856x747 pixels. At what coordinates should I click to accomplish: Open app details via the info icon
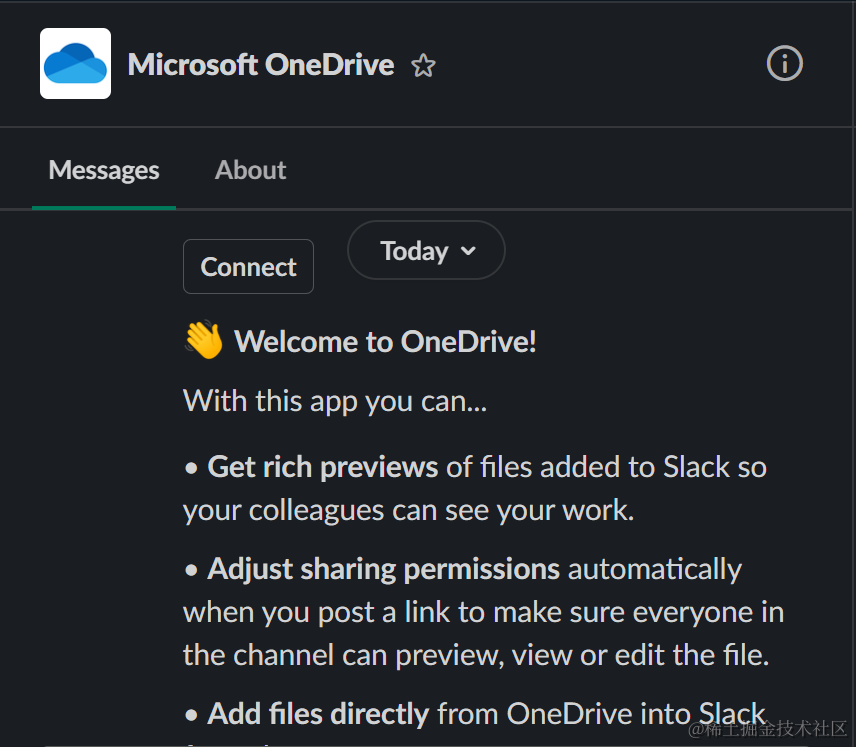pos(784,64)
